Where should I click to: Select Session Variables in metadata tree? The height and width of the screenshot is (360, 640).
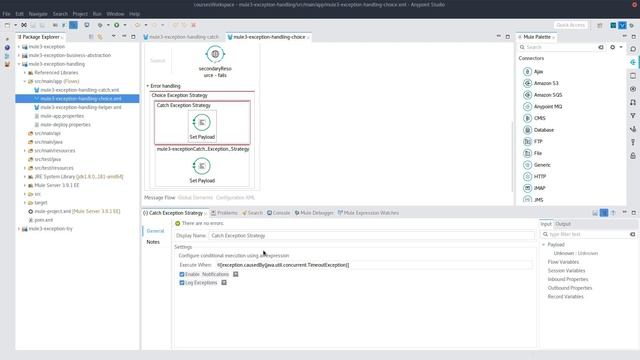tap(566, 271)
